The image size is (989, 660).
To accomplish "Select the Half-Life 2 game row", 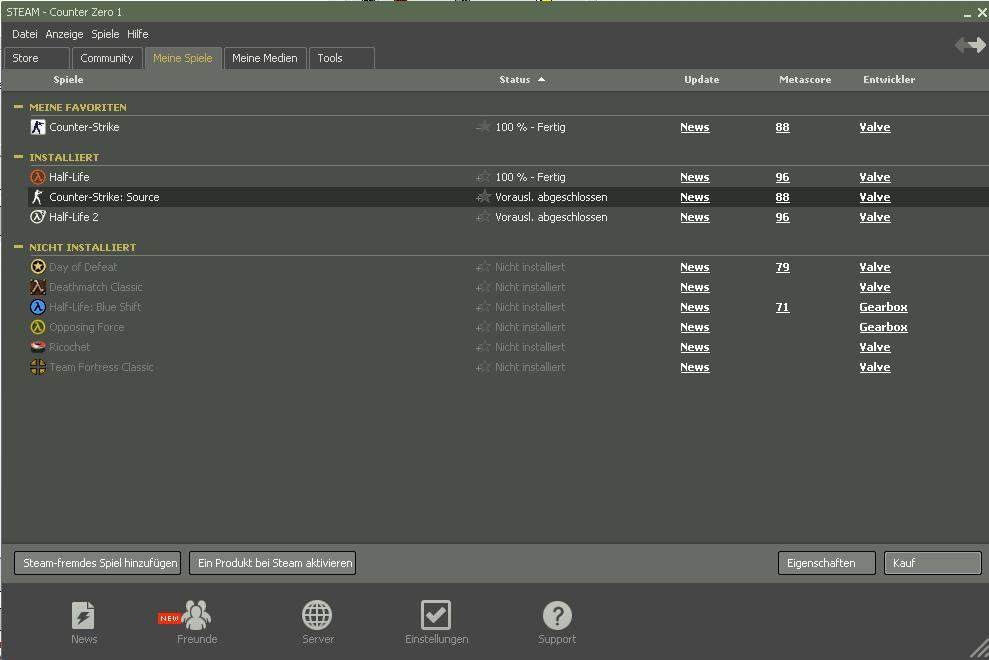I will pos(508,217).
